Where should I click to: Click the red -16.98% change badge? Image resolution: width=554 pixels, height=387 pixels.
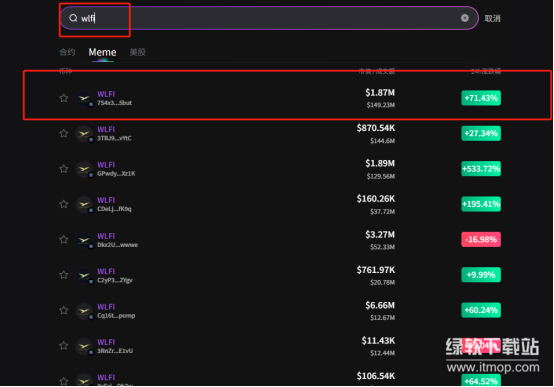click(481, 239)
